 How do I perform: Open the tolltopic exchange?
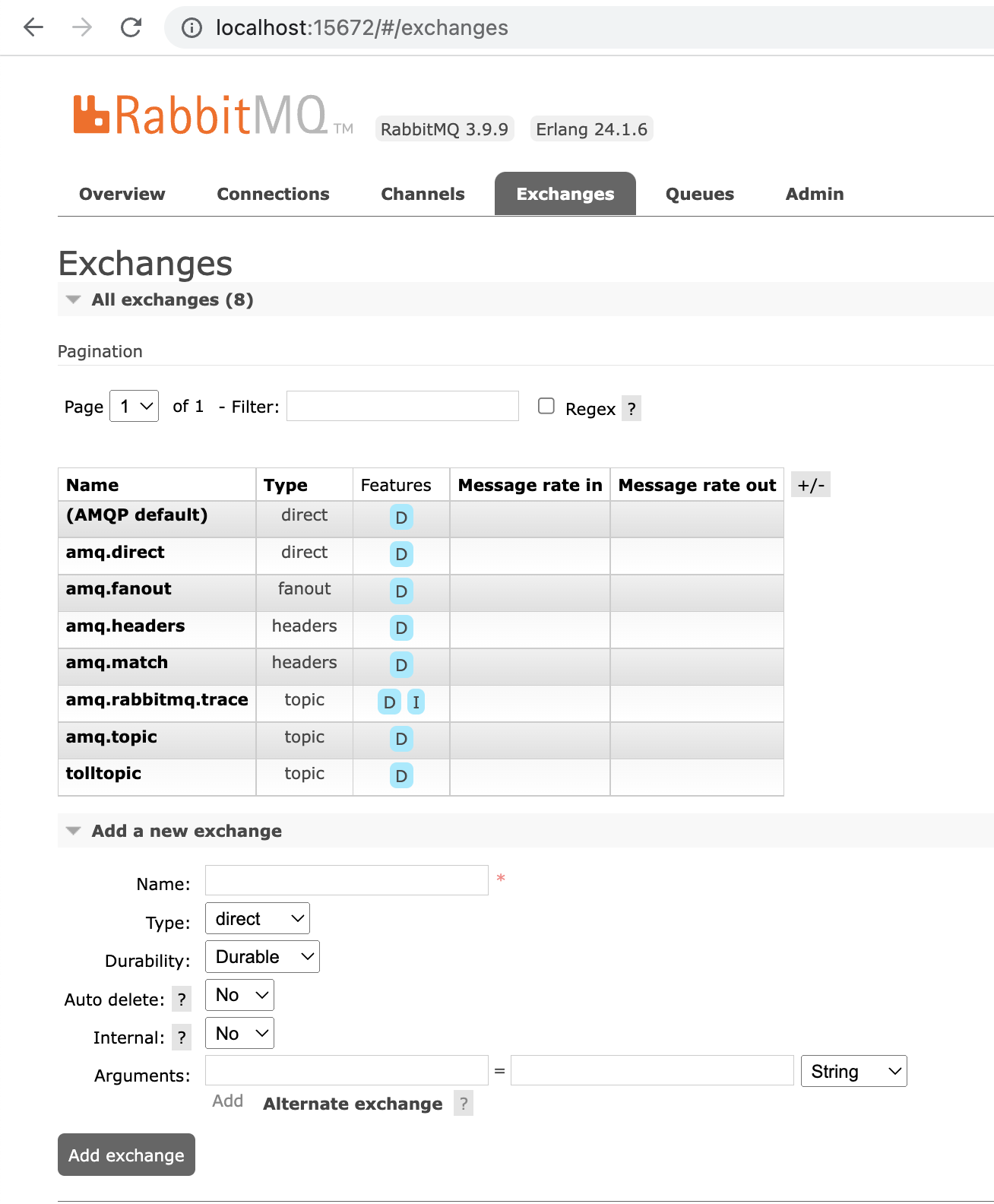(103, 773)
